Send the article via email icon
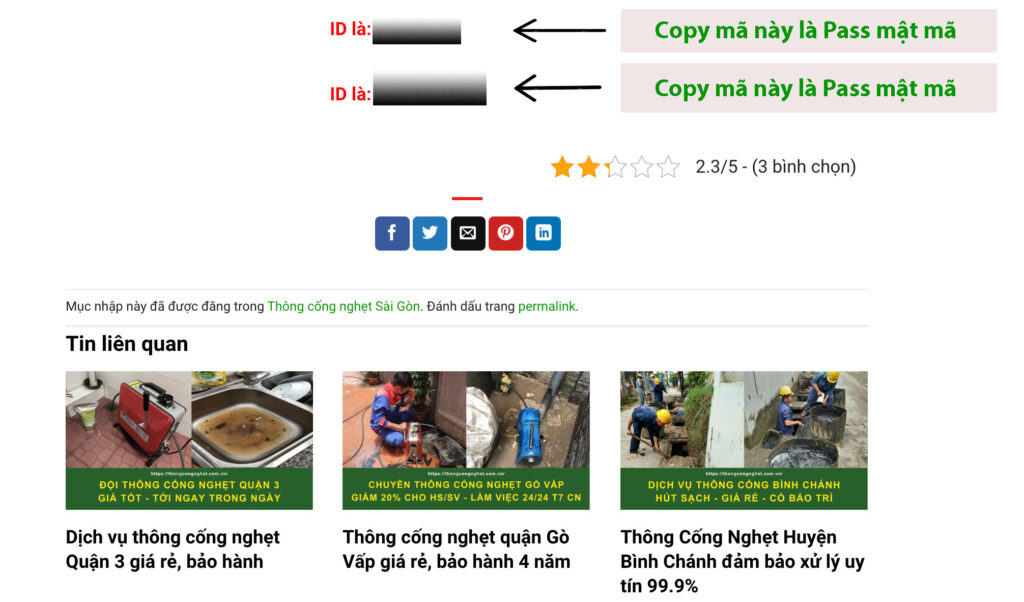This screenshot has width=1024, height=602. click(x=468, y=233)
